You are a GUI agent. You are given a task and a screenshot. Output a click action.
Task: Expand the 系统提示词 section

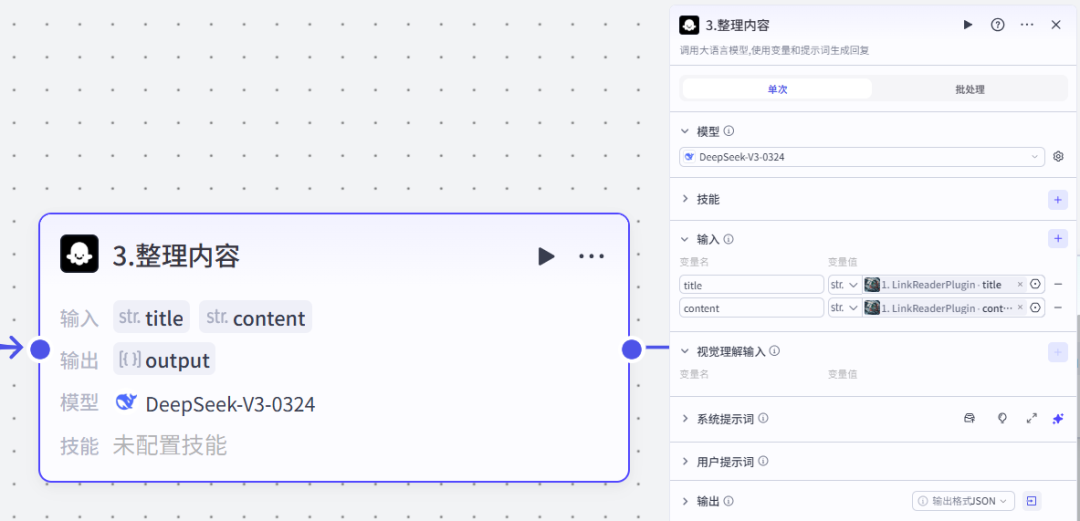(685, 418)
